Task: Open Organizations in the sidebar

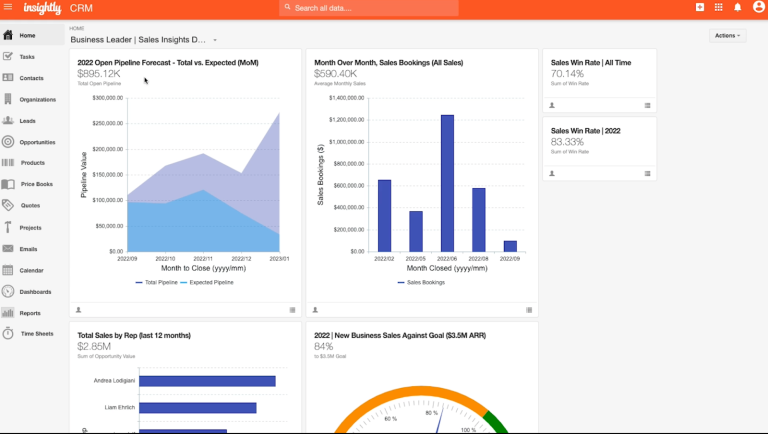Action: 37,99
